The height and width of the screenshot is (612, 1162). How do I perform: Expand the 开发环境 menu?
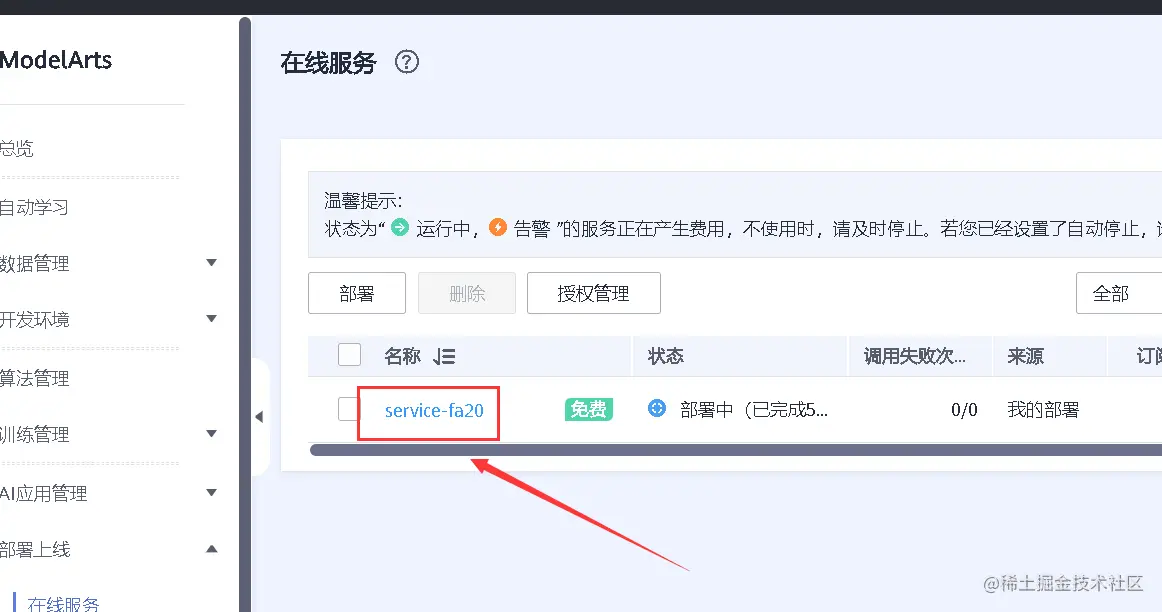(211, 319)
